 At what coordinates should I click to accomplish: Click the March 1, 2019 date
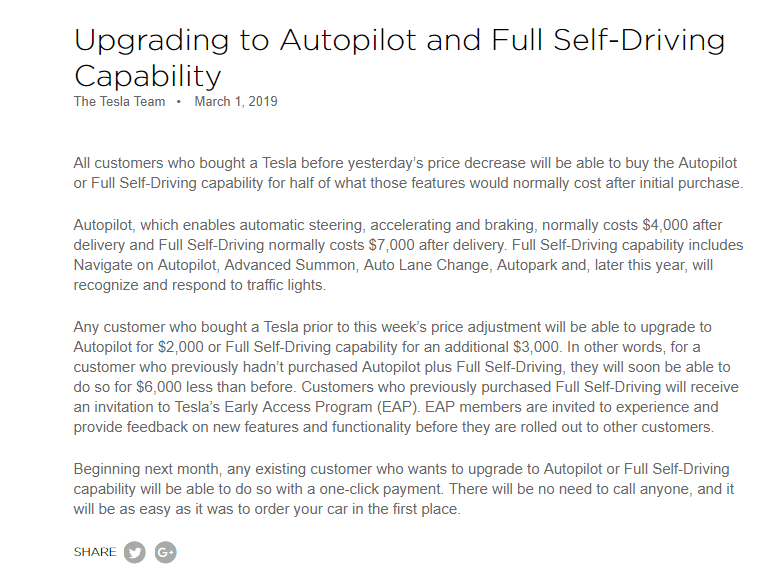[x=236, y=102]
